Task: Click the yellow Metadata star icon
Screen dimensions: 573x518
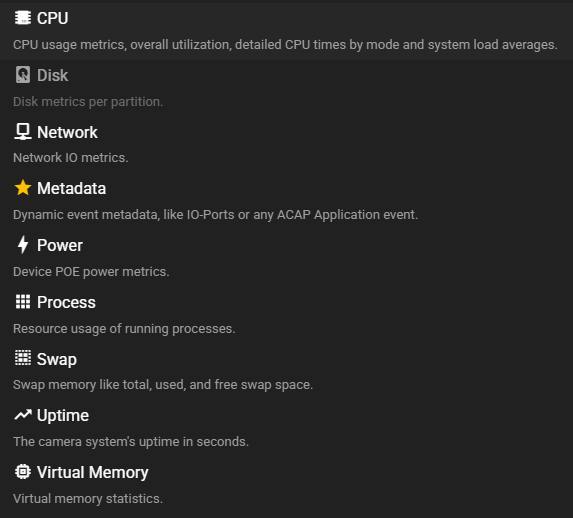Action: (x=23, y=188)
